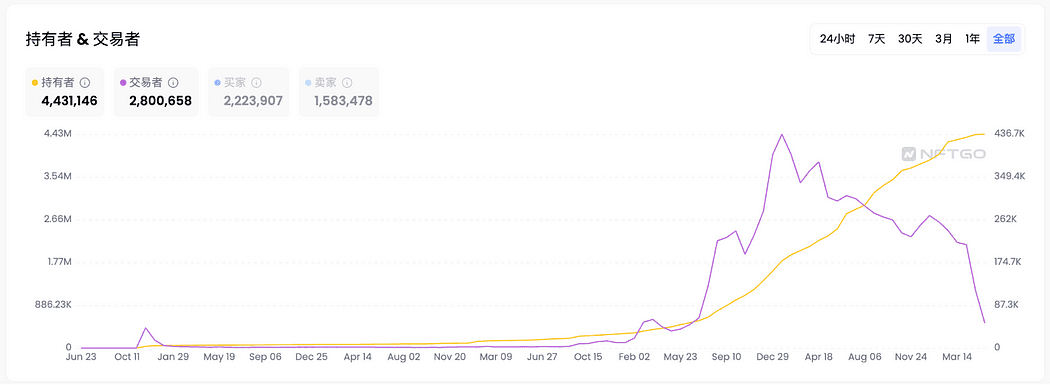
Task: Click info icon next to 交易者
Action: [x=173, y=83]
